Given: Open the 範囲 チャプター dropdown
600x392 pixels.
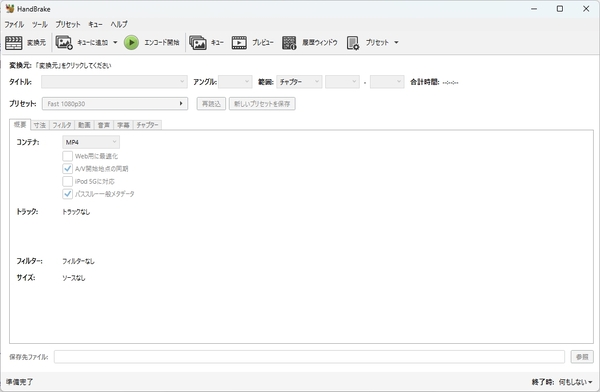Looking at the screenshot, I should coord(299,82).
